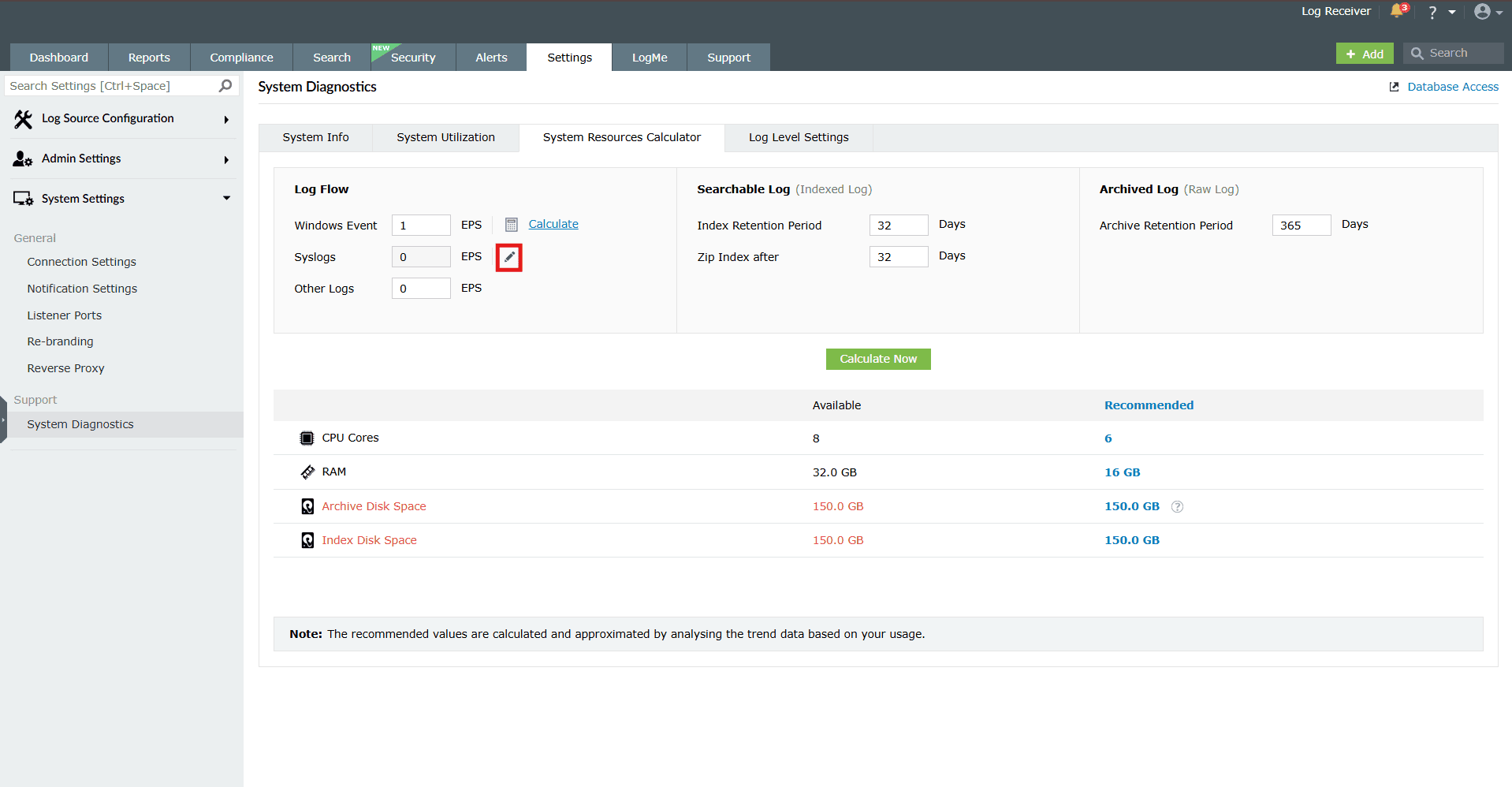
Task: Click the top-right Search box
Action: 1454,53
